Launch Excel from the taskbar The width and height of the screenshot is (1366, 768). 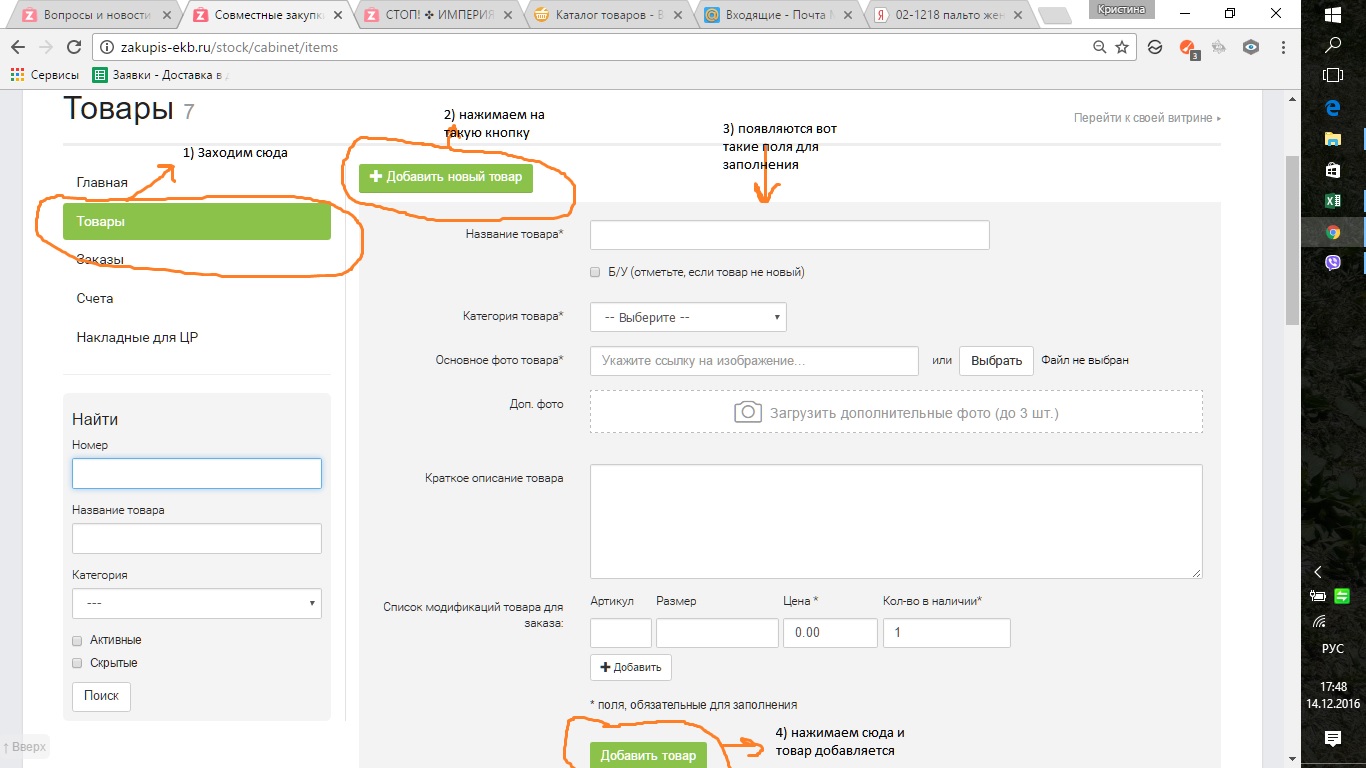pos(1332,200)
